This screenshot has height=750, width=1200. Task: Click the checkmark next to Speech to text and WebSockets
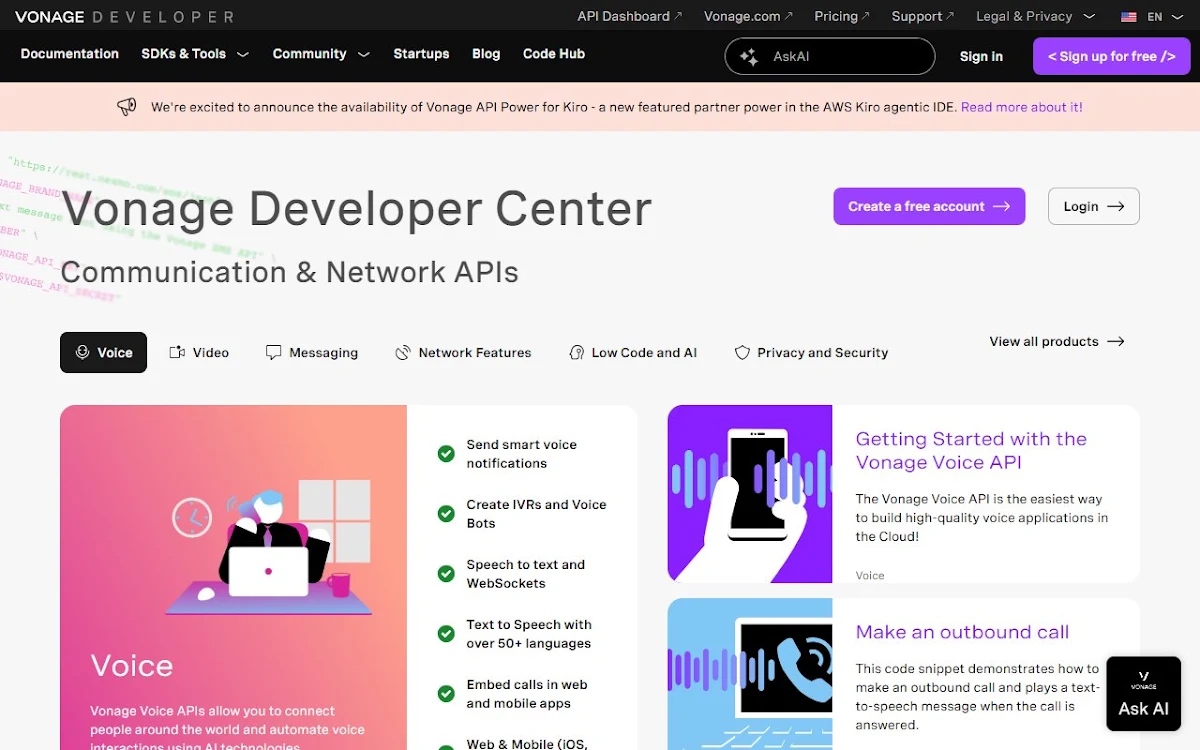(446, 574)
